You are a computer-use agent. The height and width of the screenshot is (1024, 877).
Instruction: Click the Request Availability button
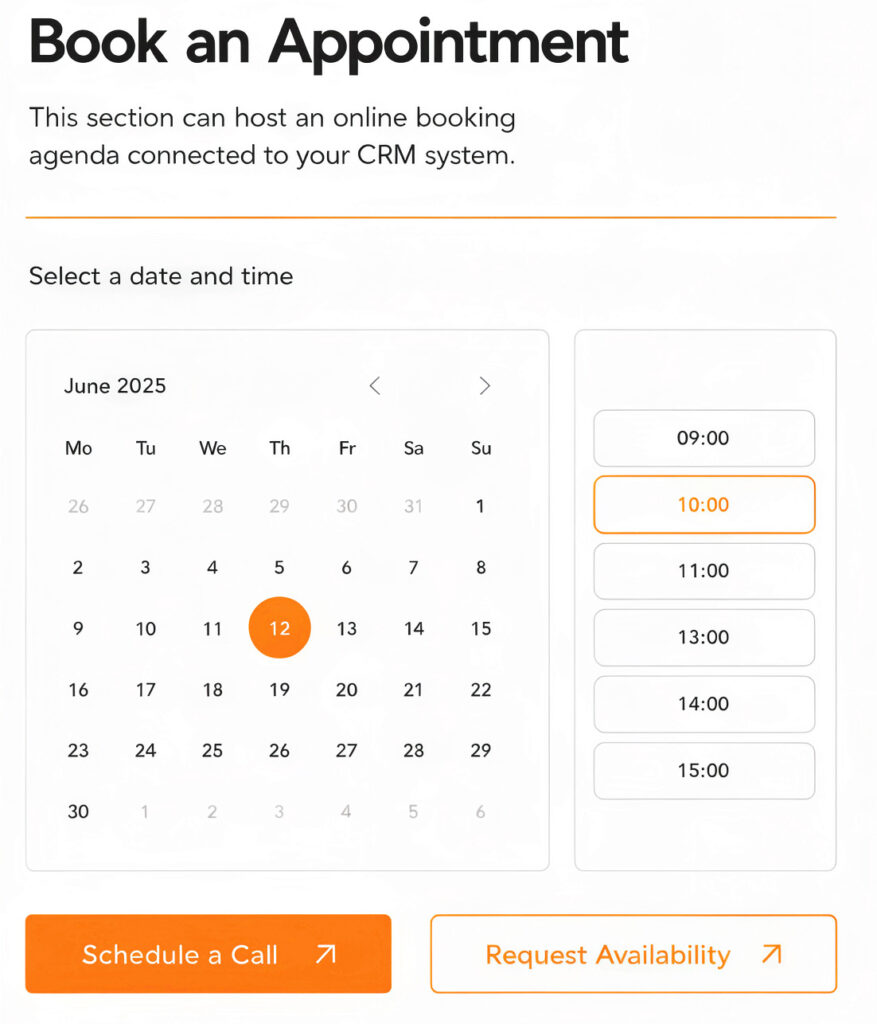point(633,954)
